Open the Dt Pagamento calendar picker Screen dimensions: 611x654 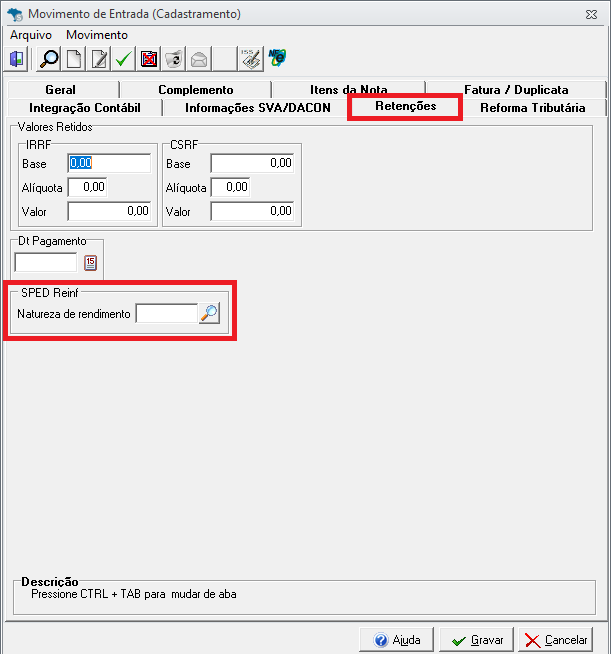91,263
